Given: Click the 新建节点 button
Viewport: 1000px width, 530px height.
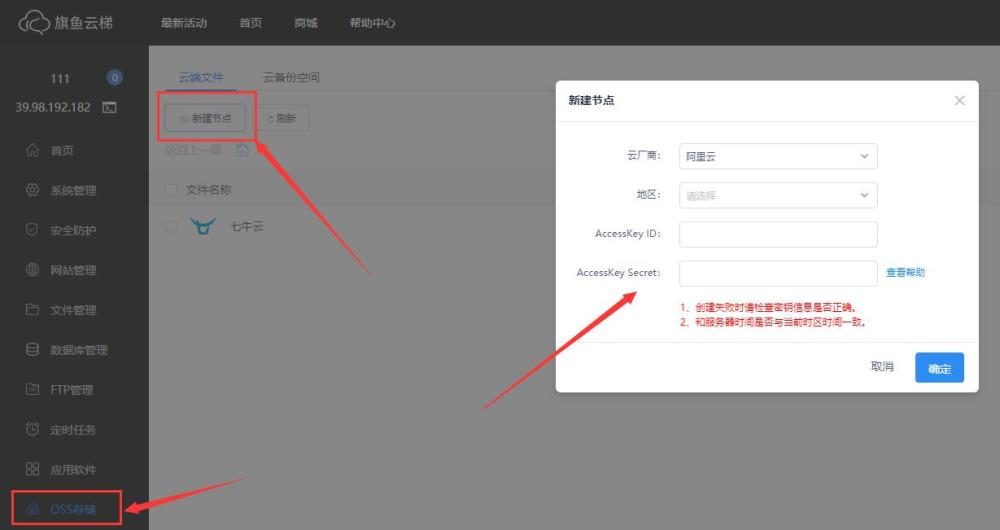Looking at the screenshot, I should click(205, 118).
